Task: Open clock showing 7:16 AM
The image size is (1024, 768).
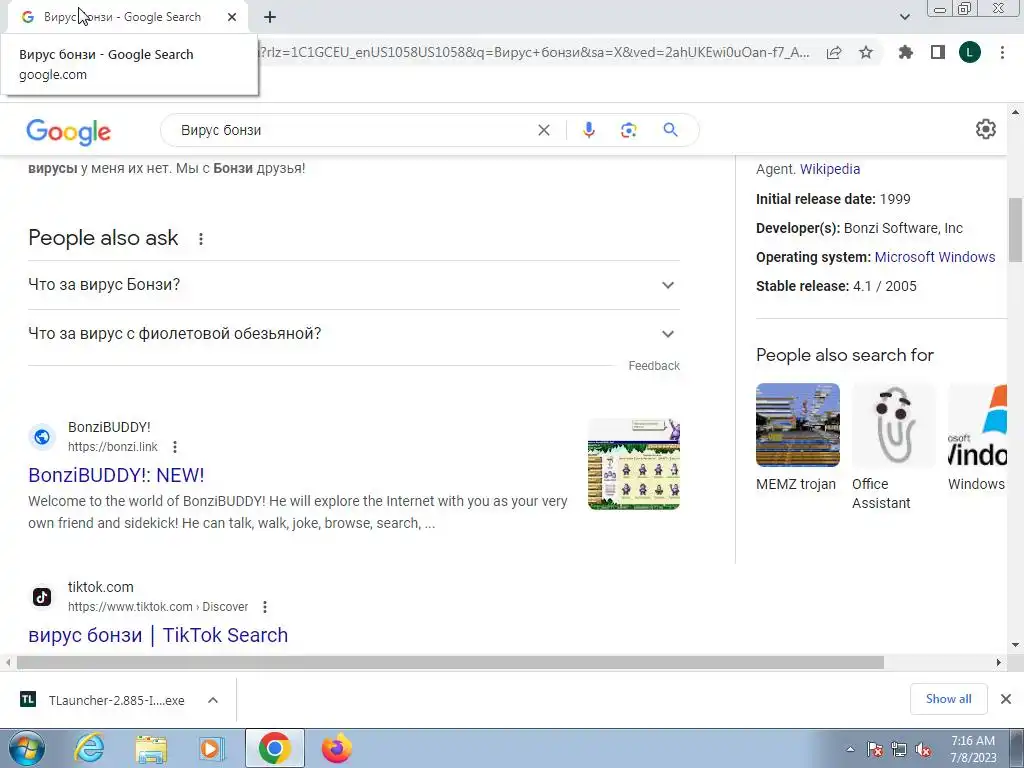Action: [973, 749]
